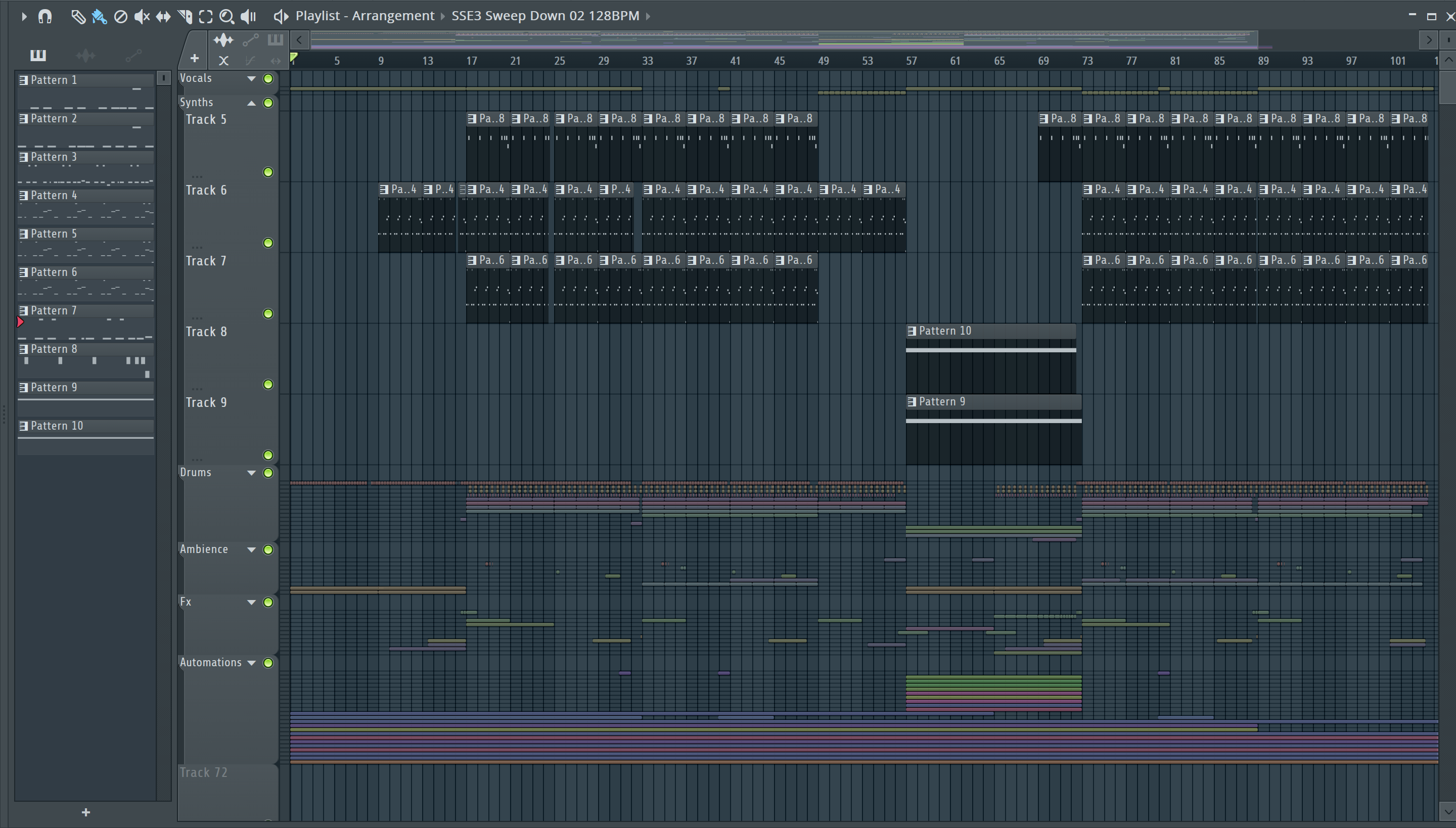
Task: Click right arrow of the horizontal scrollbar
Action: (x=1428, y=40)
